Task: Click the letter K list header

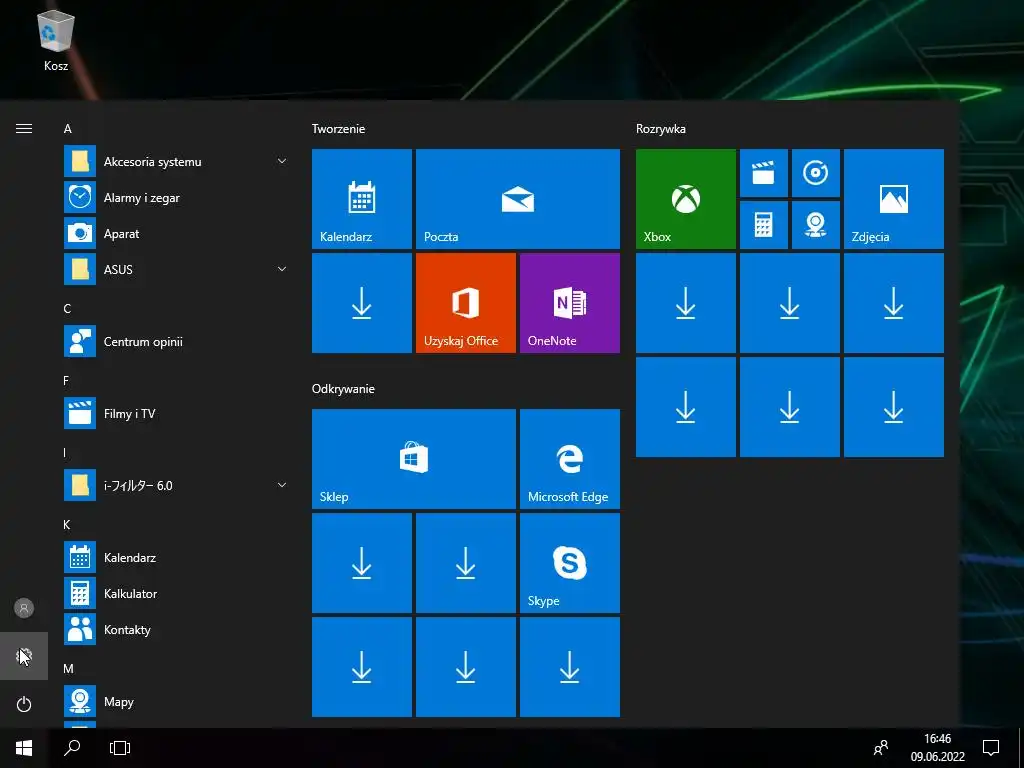Action: pyautogui.click(x=67, y=524)
